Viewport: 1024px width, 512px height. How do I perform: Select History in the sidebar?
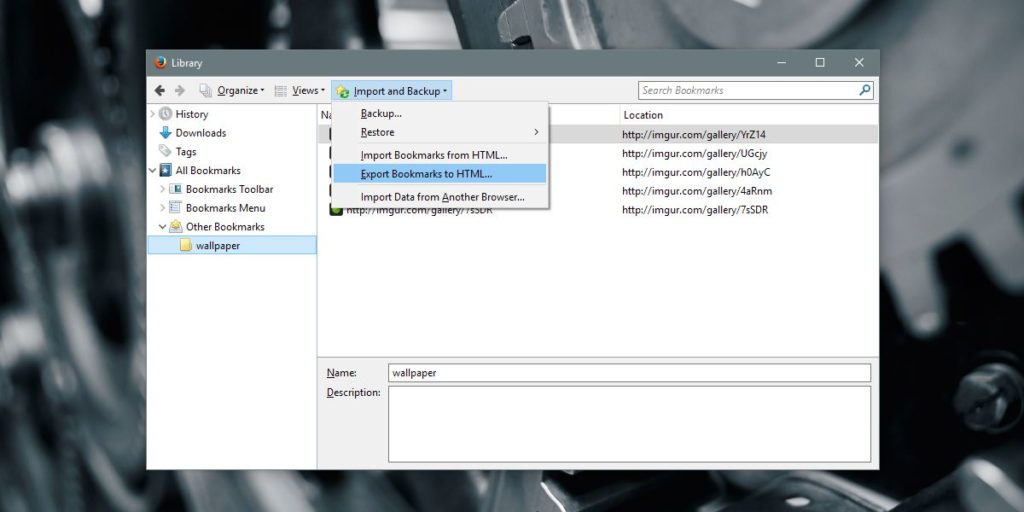pyautogui.click(x=191, y=114)
